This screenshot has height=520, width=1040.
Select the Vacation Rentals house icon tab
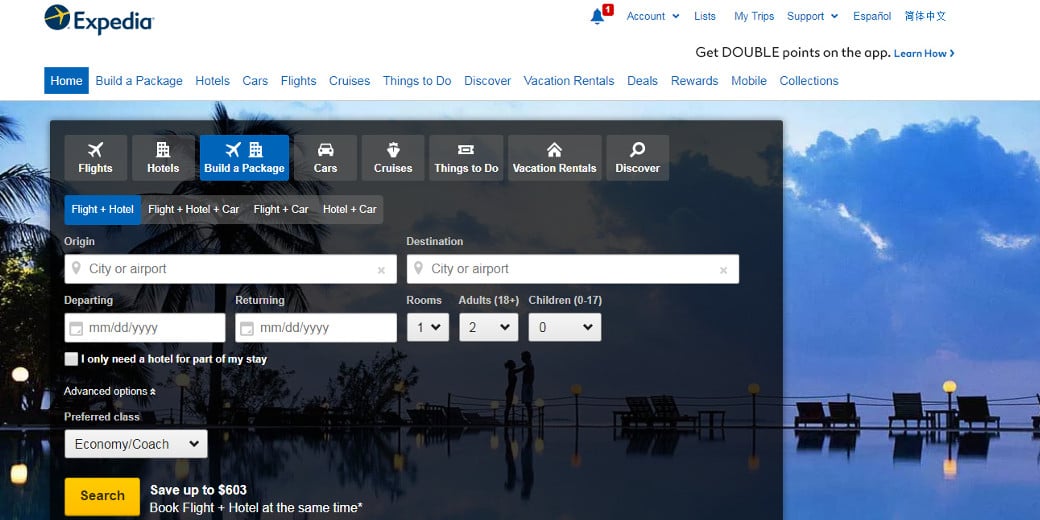pyautogui.click(x=554, y=151)
